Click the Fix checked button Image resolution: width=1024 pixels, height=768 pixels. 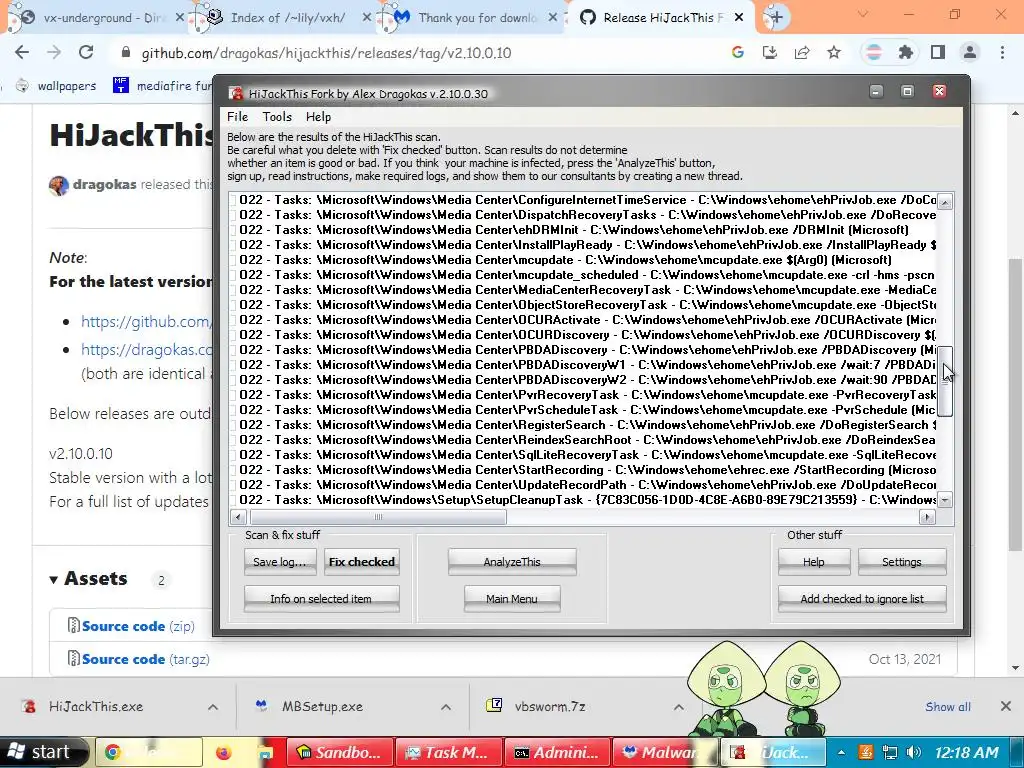click(x=362, y=562)
